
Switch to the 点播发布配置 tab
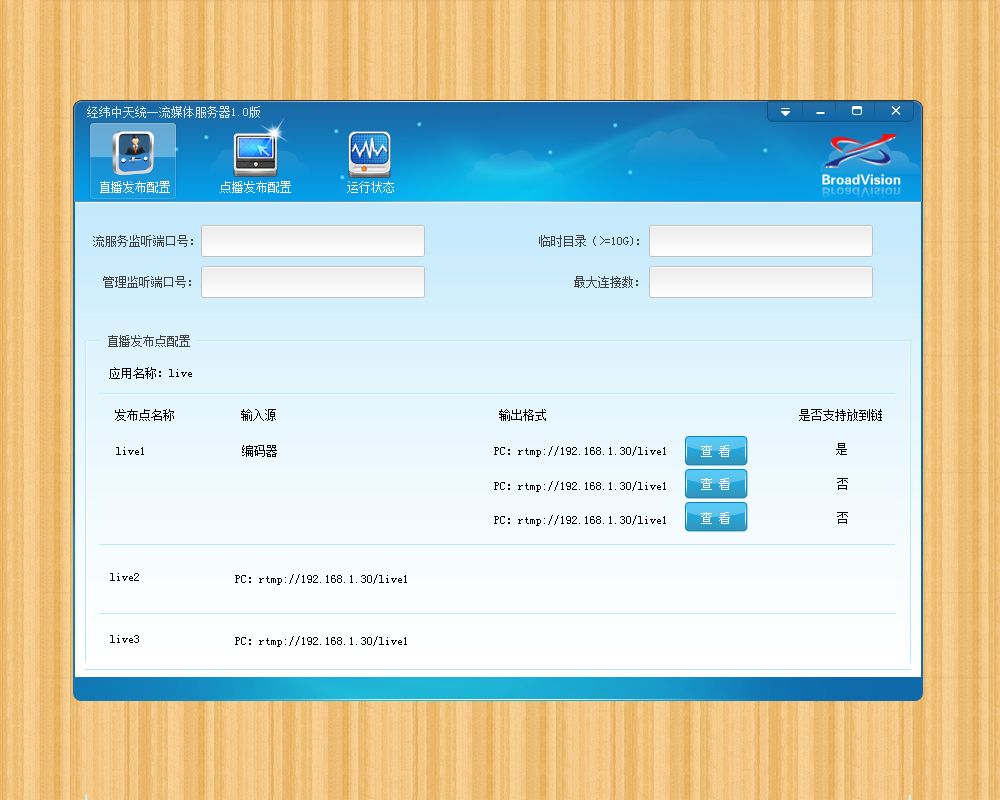255,160
